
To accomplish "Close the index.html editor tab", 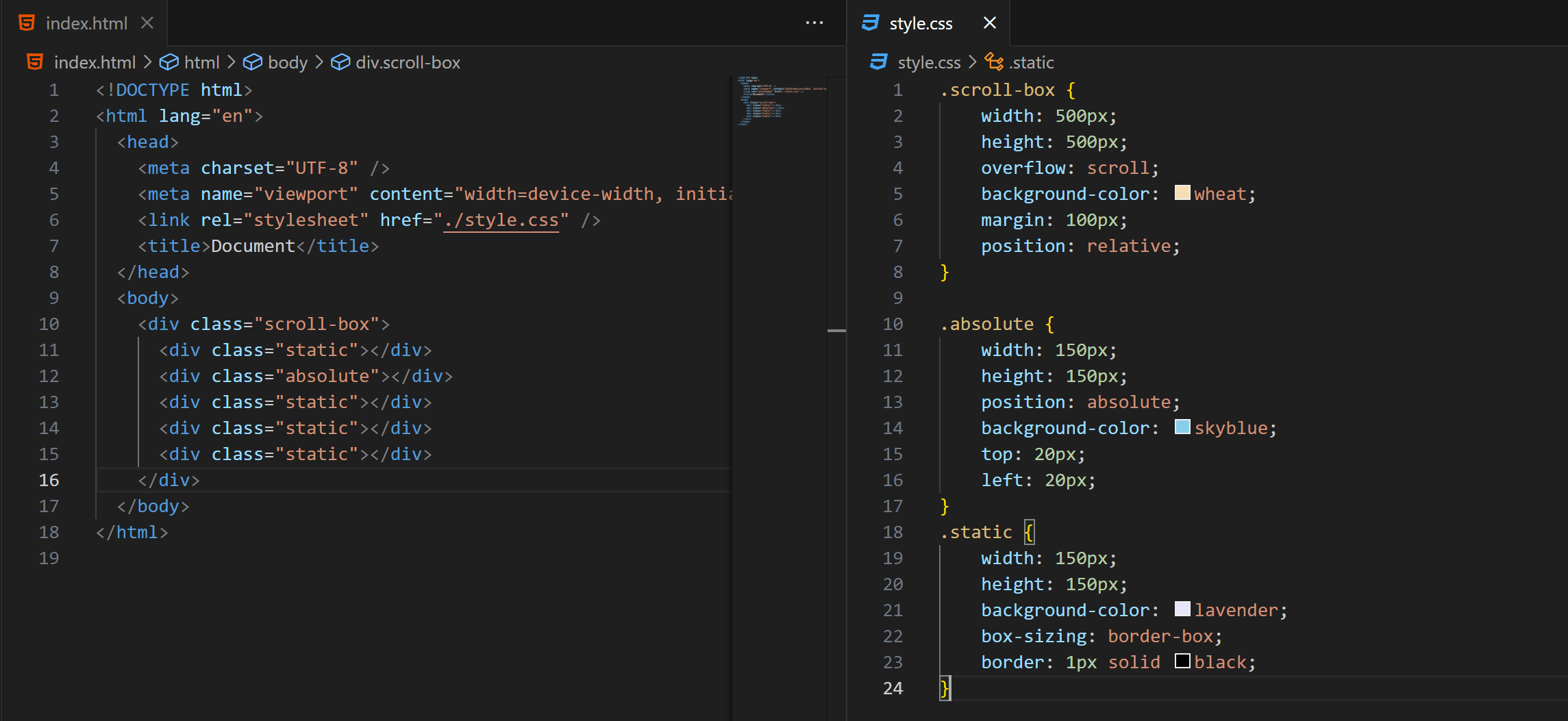I will click(147, 23).
